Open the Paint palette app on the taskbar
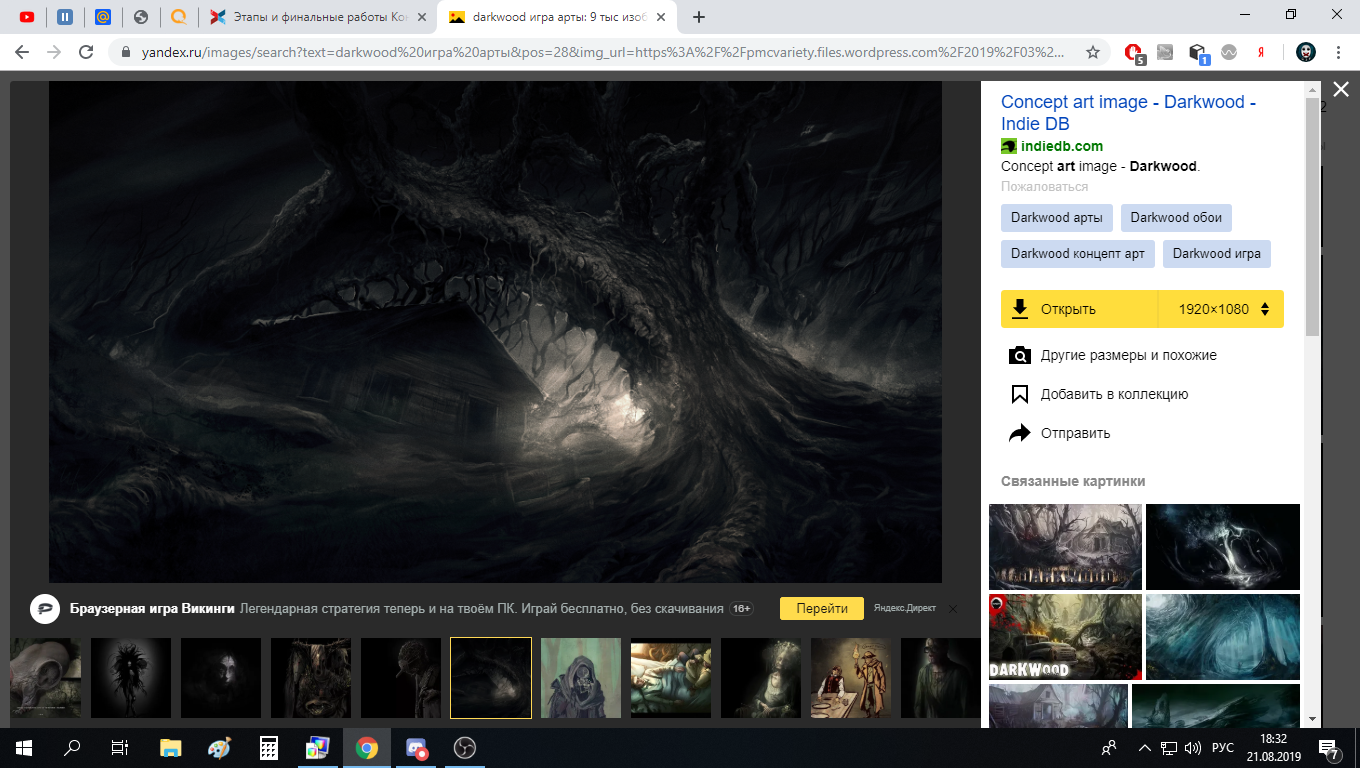 tap(219, 748)
